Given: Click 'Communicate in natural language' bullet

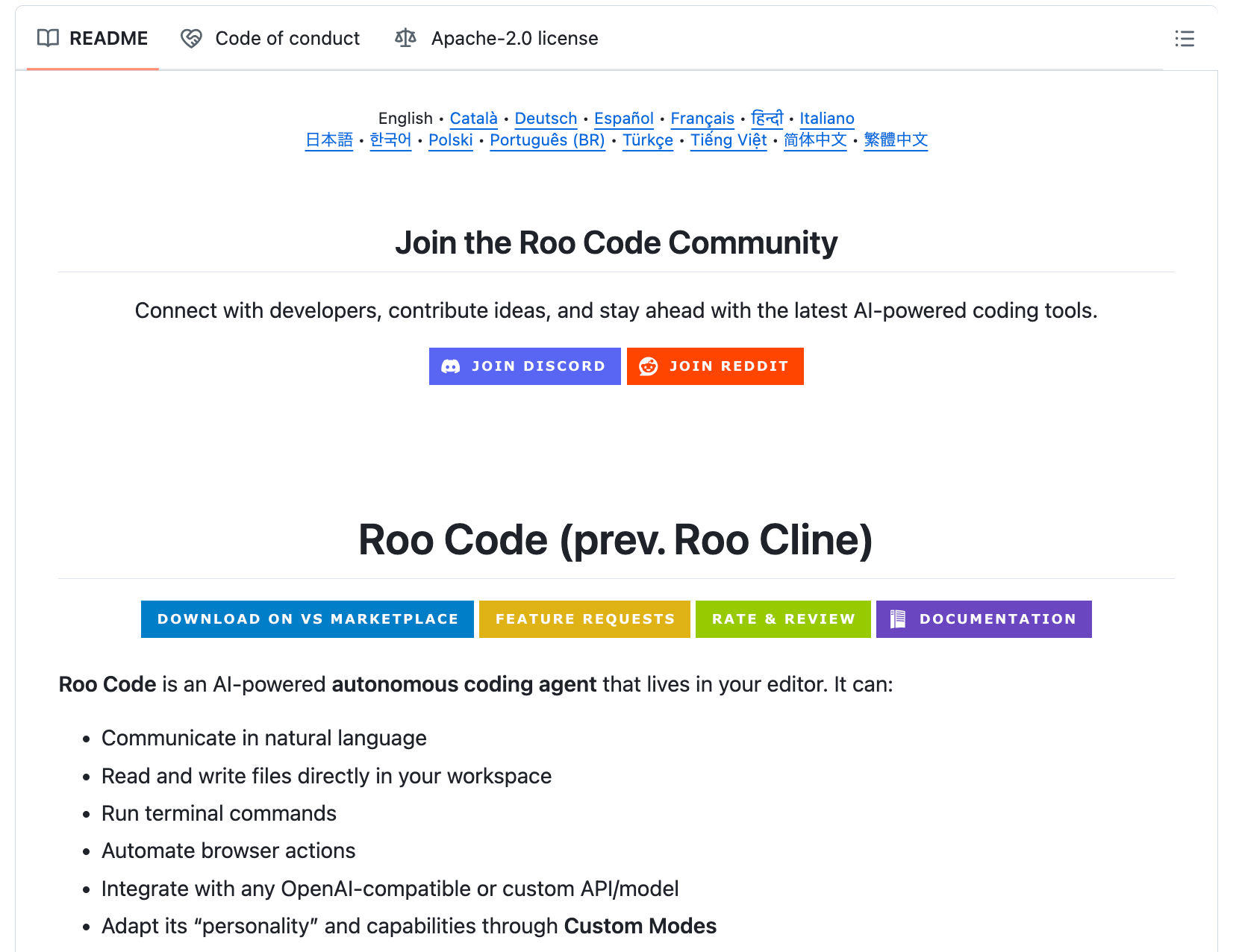Looking at the screenshot, I should click(x=264, y=738).
